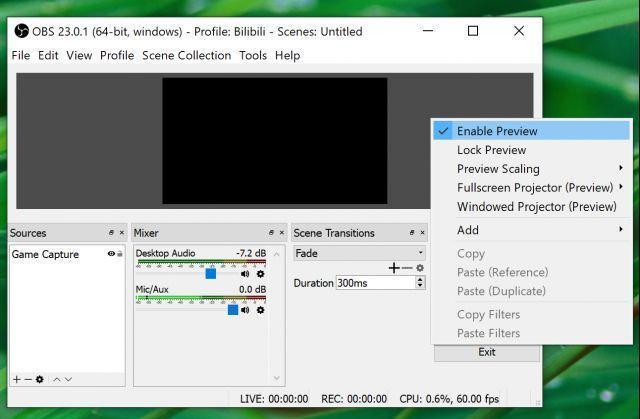The height and width of the screenshot is (419, 640).
Task: Open the Help menu
Action: click(x=287, y=55)
